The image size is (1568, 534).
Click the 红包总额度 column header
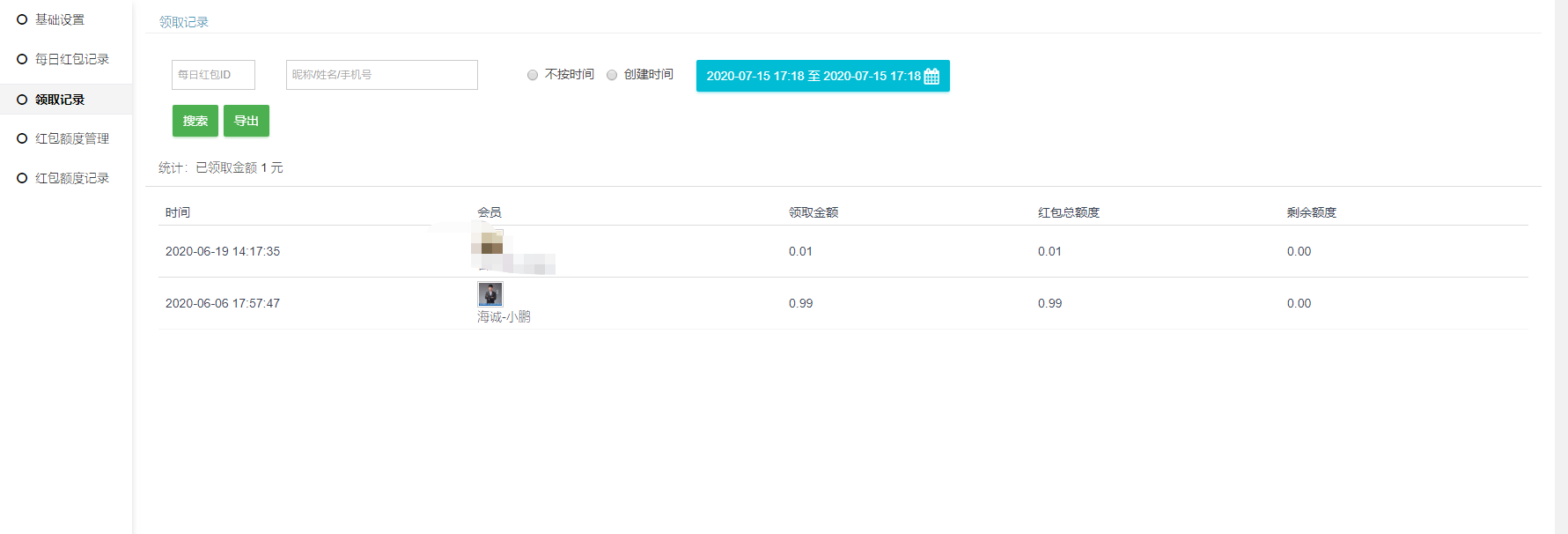point(1069,212)
